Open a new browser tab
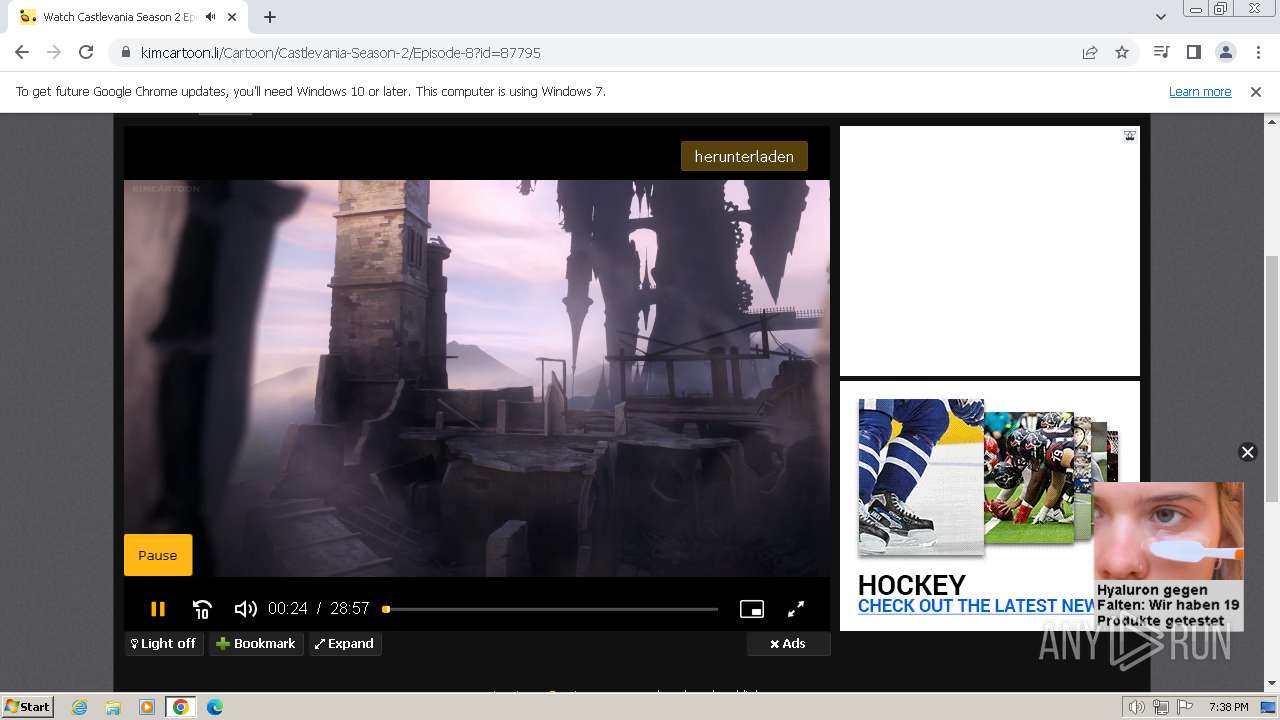The width and height of the screenshot is (1280, 720). (x=270, y=17)
